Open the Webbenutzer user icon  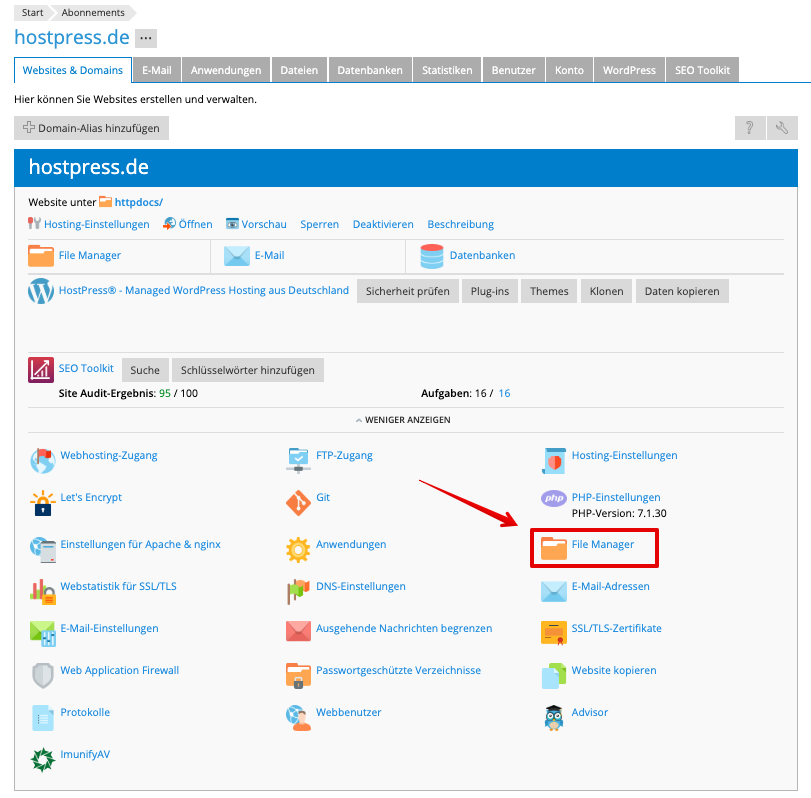tap(298, 717)
